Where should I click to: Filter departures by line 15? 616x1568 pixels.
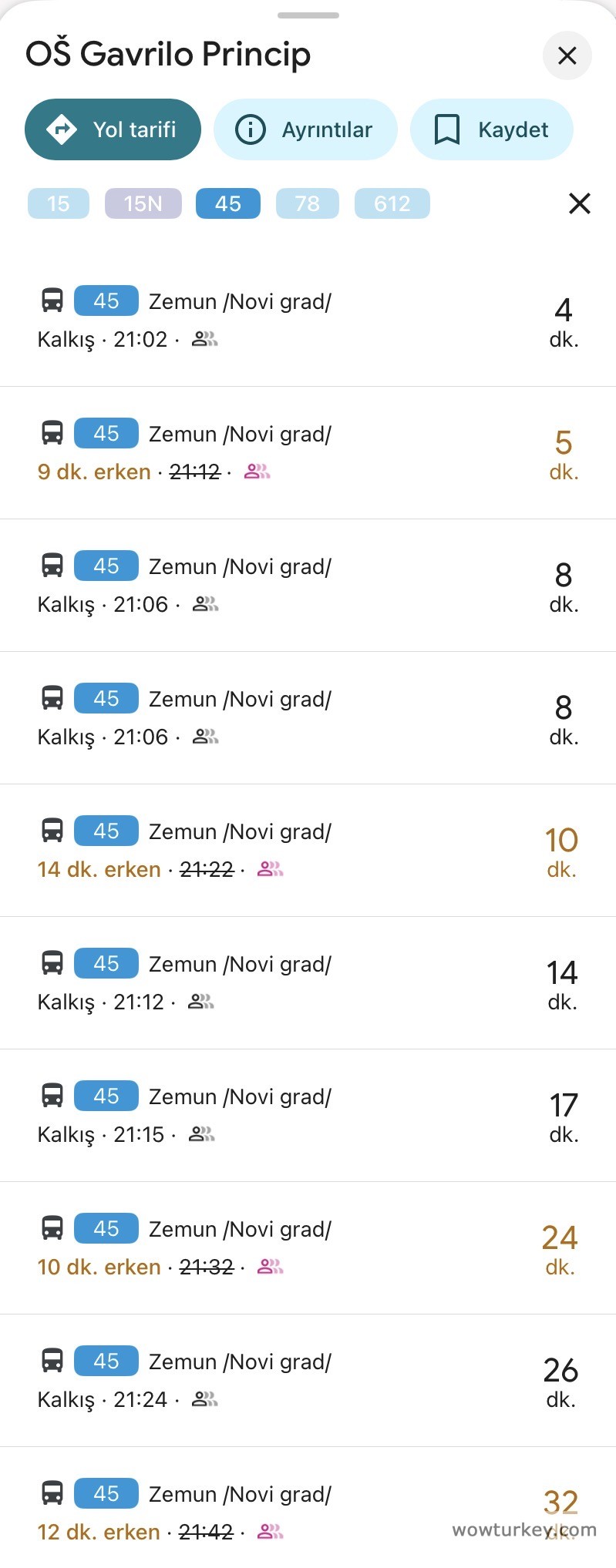point(59,203)
